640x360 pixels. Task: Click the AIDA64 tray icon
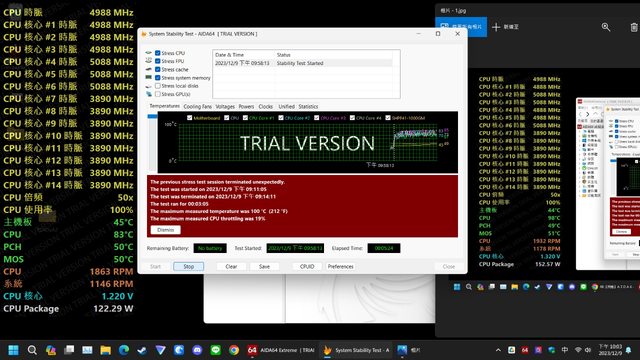tap(525, 350)
